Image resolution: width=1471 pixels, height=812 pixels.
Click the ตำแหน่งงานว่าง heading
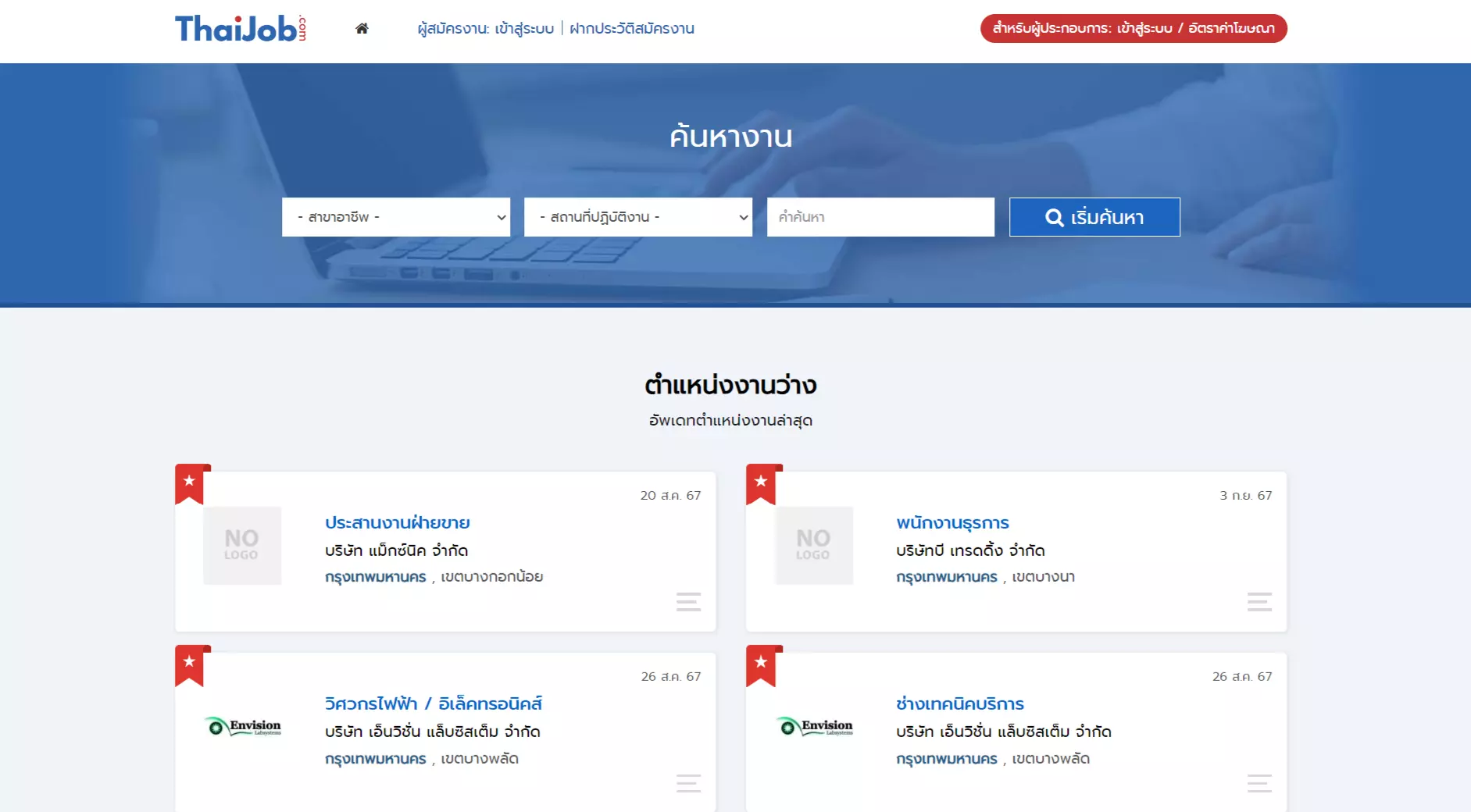[730, 385]
